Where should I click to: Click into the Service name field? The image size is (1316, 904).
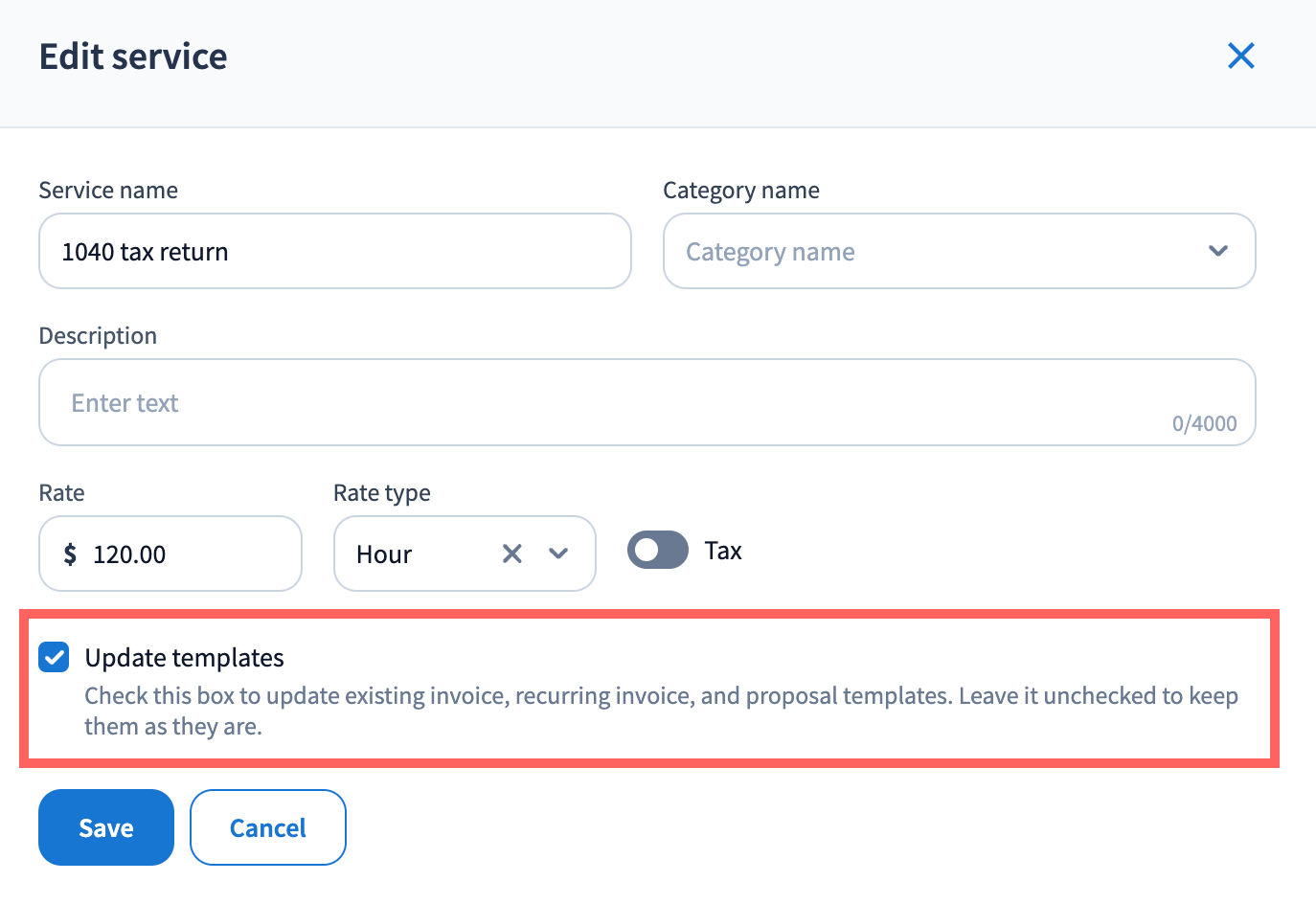(x=335, y=252)
